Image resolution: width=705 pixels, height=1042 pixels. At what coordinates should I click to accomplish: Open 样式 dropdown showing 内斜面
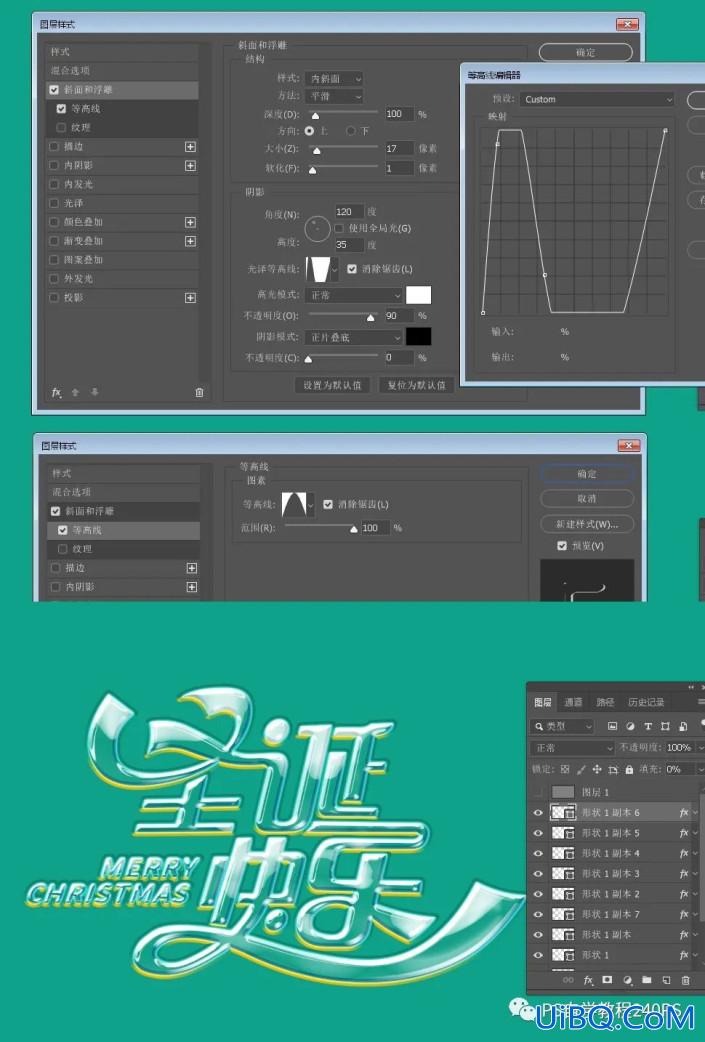point(334,78)
